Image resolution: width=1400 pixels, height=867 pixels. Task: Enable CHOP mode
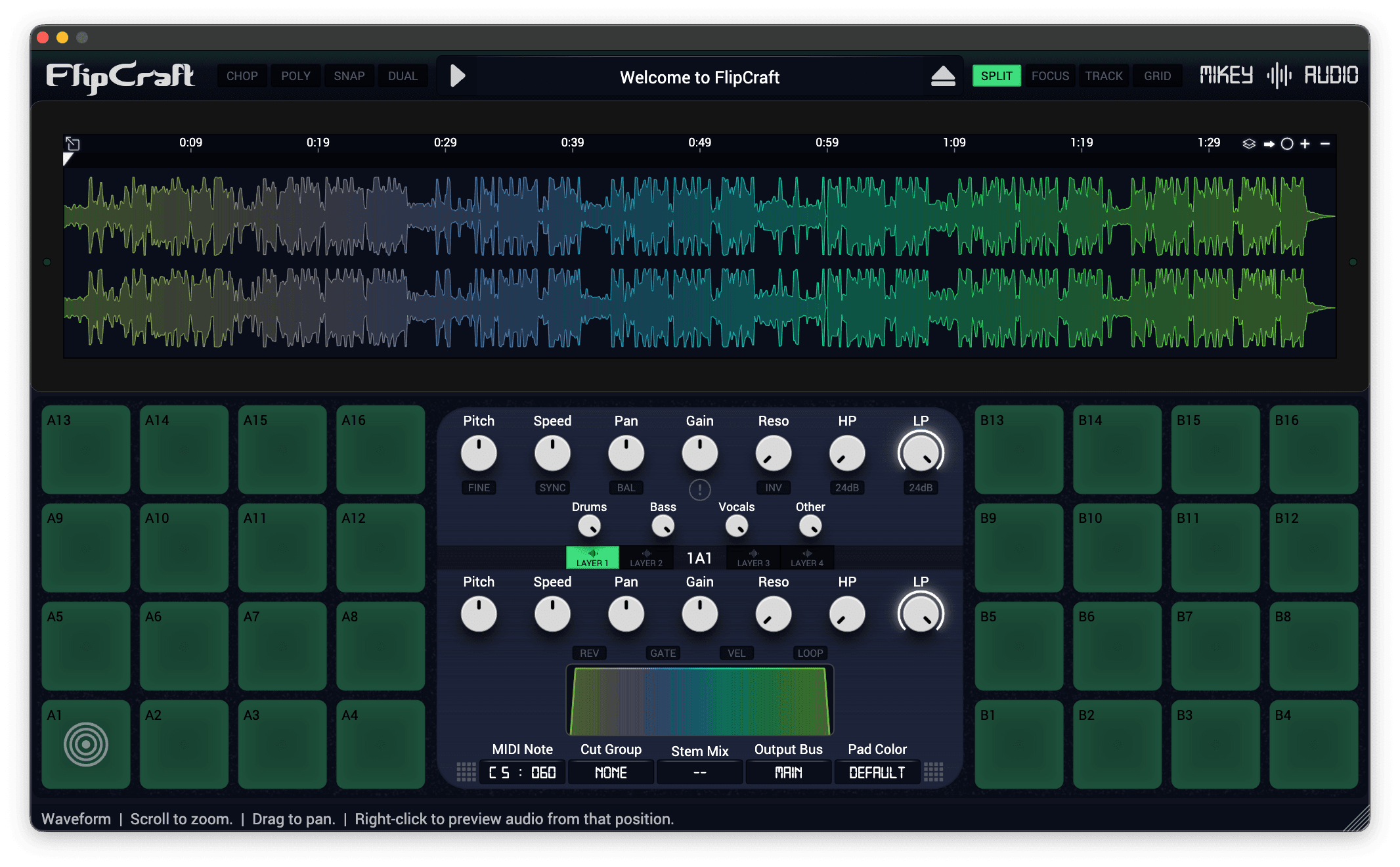pos(242,76)
